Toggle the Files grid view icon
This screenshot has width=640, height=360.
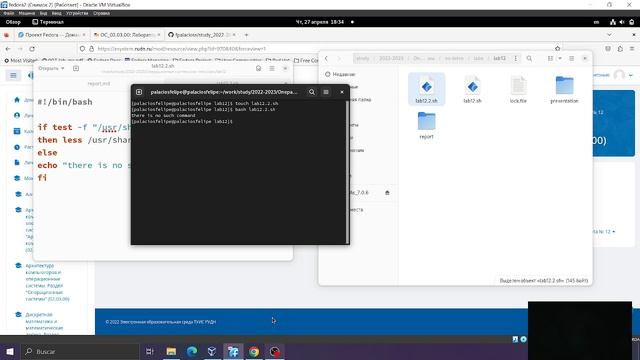550,58
